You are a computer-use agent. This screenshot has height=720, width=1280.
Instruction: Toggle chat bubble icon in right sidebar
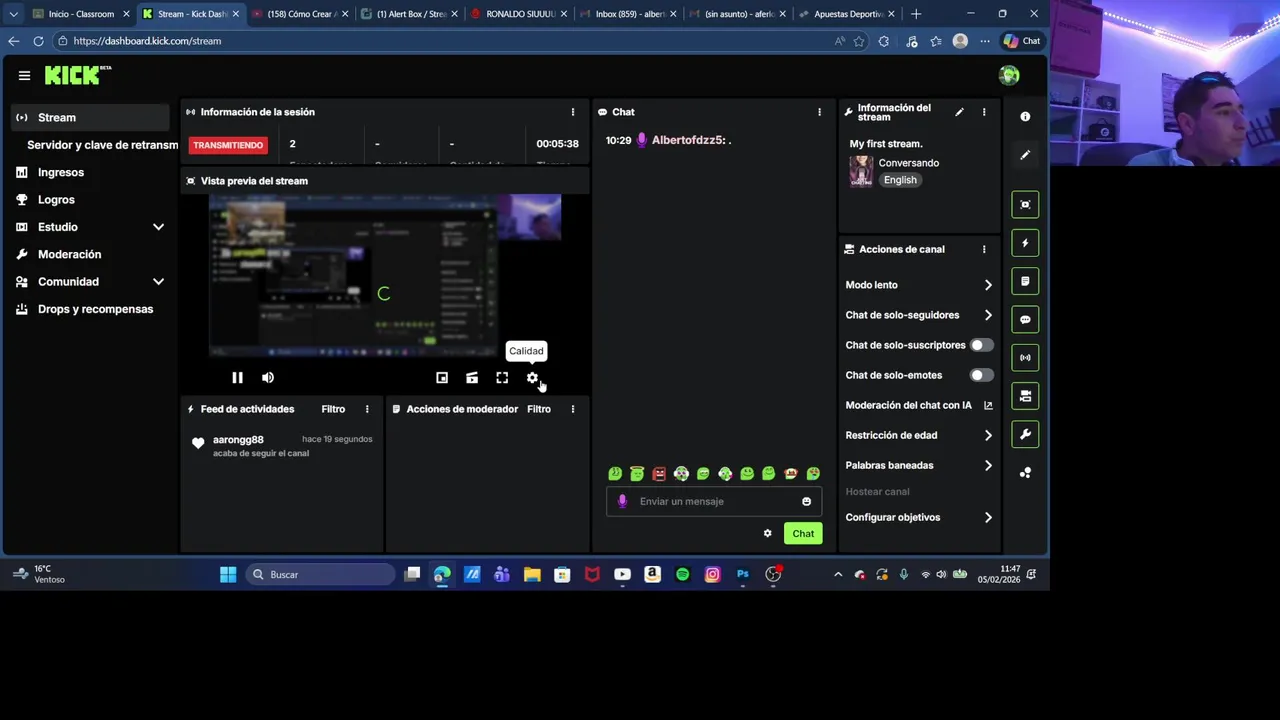pos(1025,320)
